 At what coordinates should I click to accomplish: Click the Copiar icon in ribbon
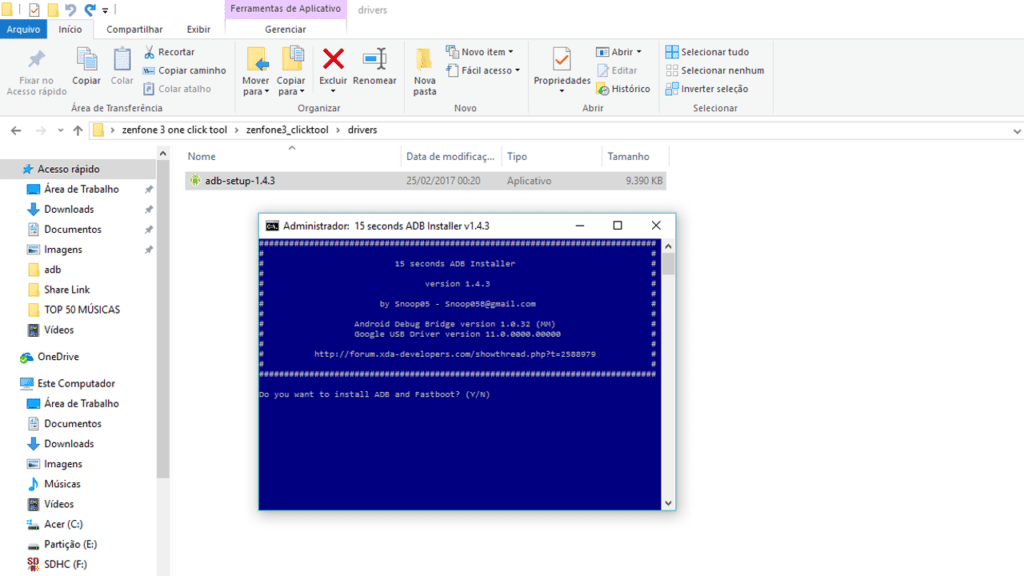click(x=86, y=60)
